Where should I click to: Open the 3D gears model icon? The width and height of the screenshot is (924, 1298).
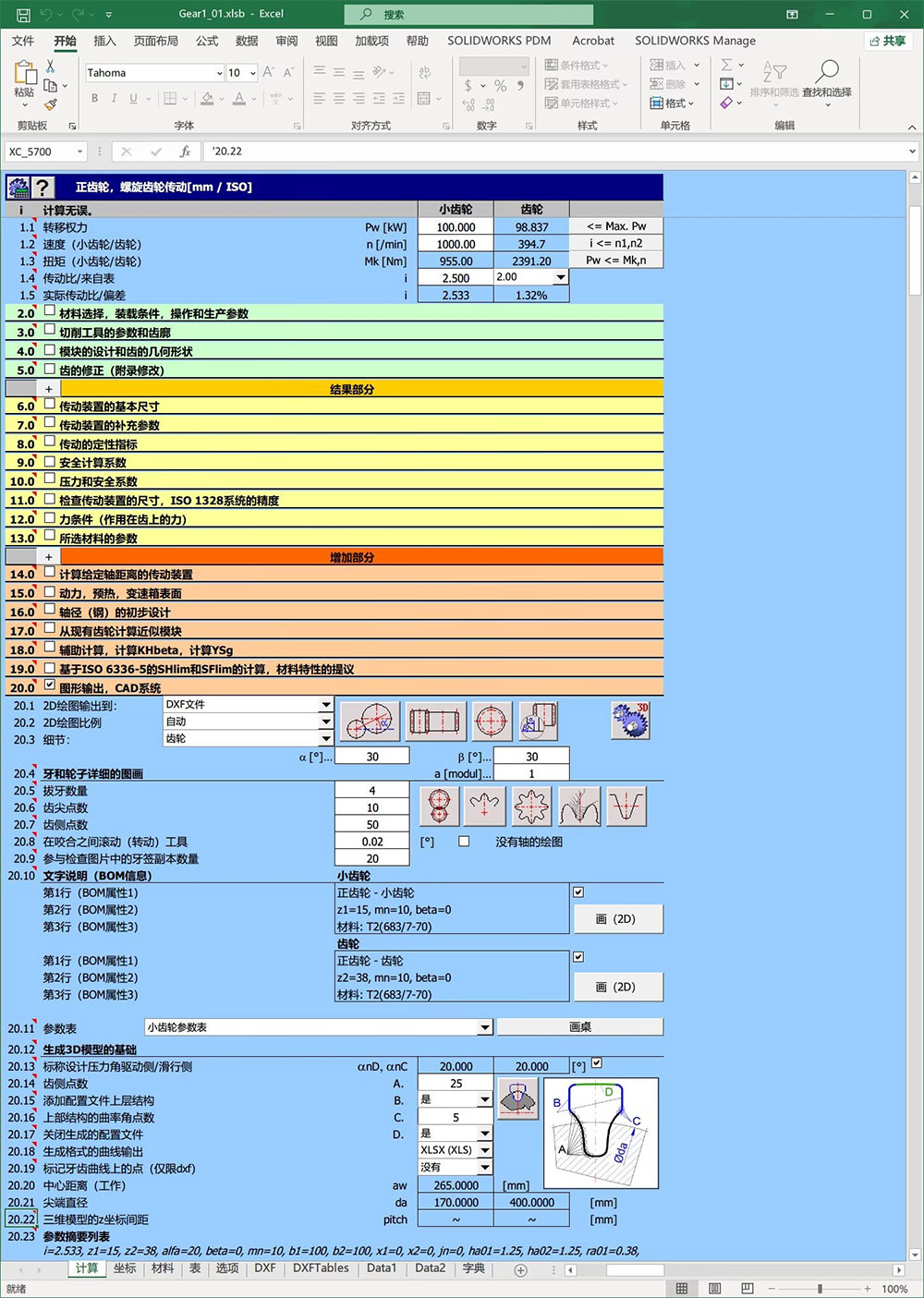pos(629,721)
